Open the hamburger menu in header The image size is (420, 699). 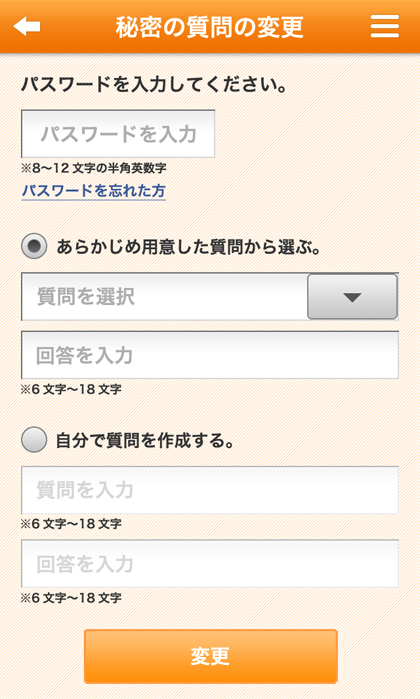(x=385, y=26)
